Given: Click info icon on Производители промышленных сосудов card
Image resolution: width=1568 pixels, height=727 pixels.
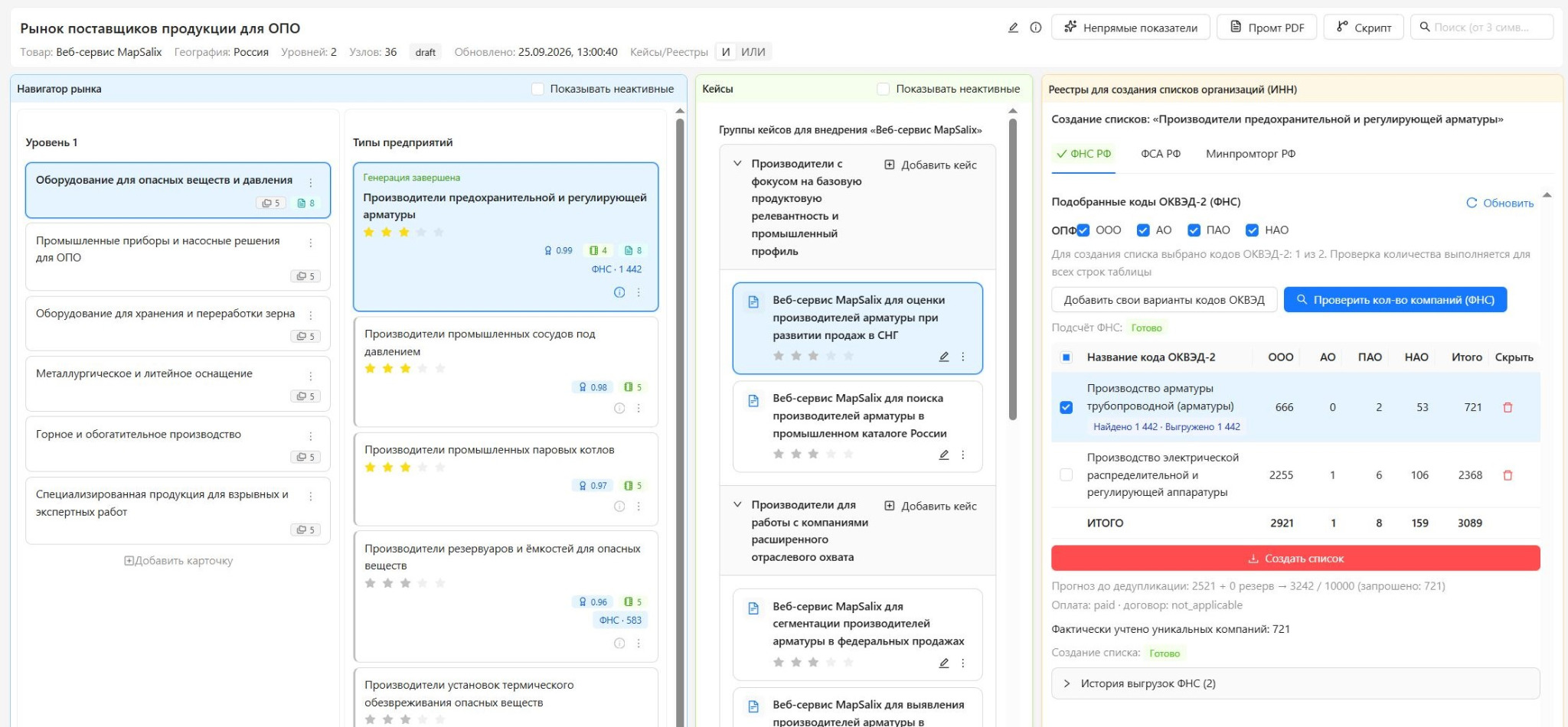Looking at the screenshot, I should [x=619, y=408].
